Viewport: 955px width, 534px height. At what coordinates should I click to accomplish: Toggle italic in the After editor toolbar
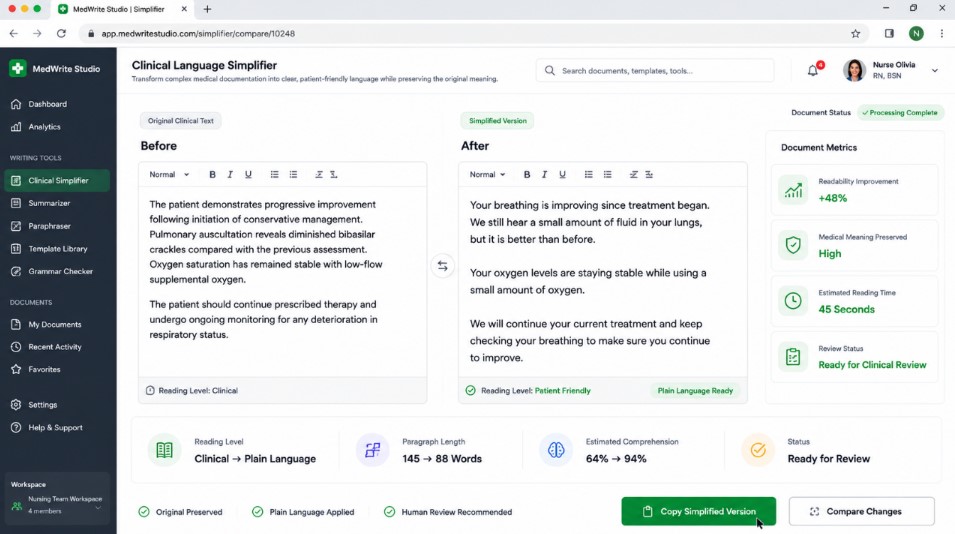pos(544,174)
